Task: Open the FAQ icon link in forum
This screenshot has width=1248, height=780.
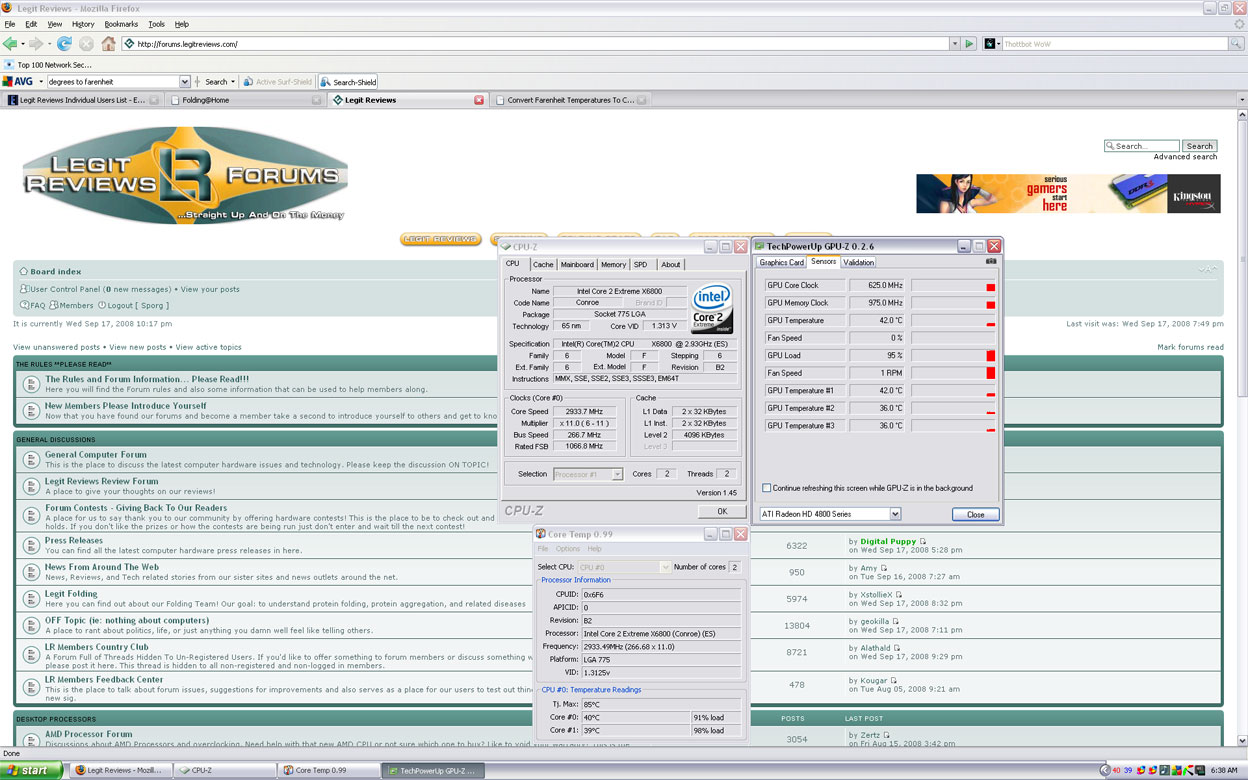Action: coord(32,305)
